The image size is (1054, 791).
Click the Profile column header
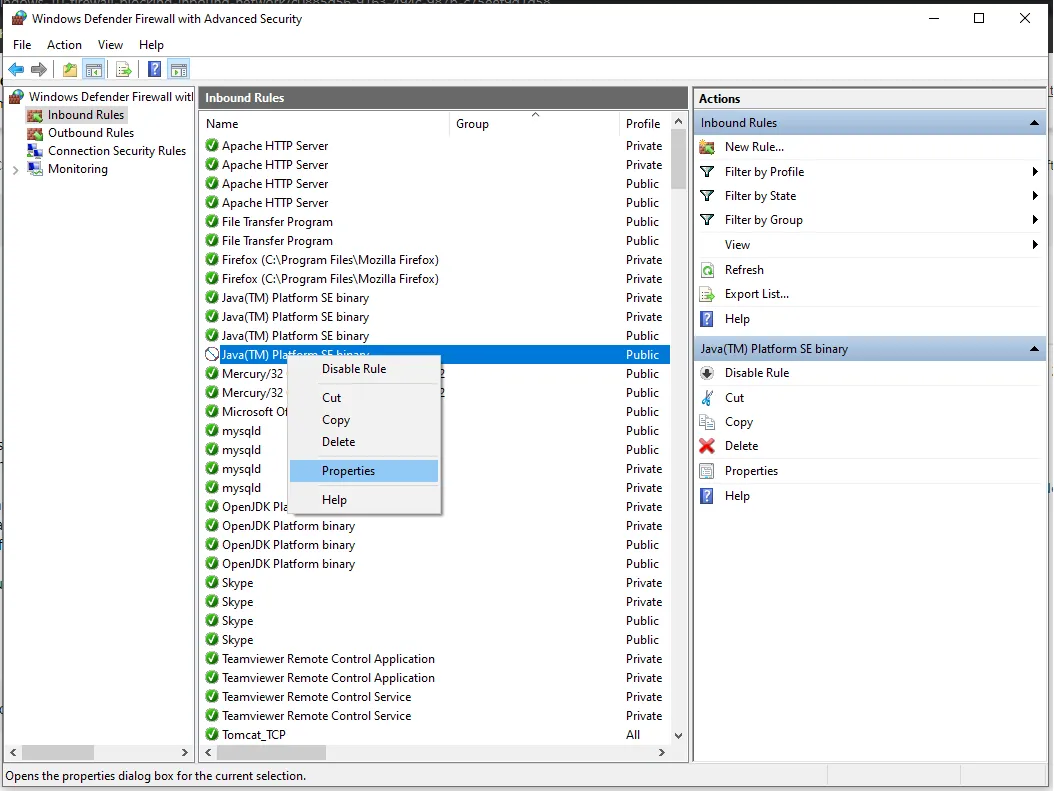[x=644, y=124]
